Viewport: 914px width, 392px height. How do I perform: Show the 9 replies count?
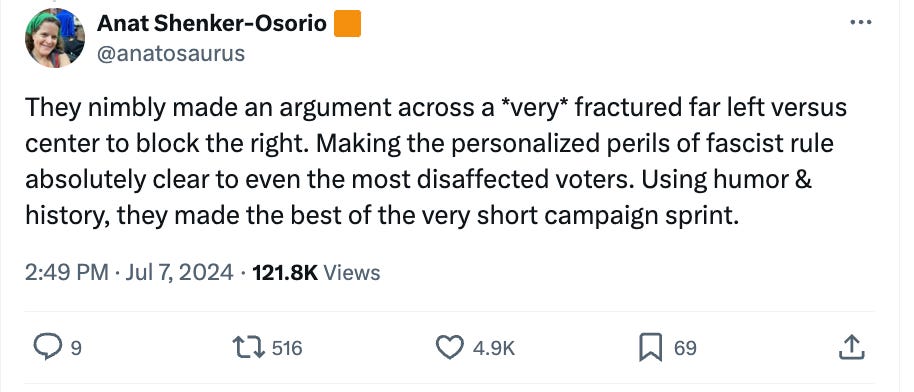tap(76, 349)
